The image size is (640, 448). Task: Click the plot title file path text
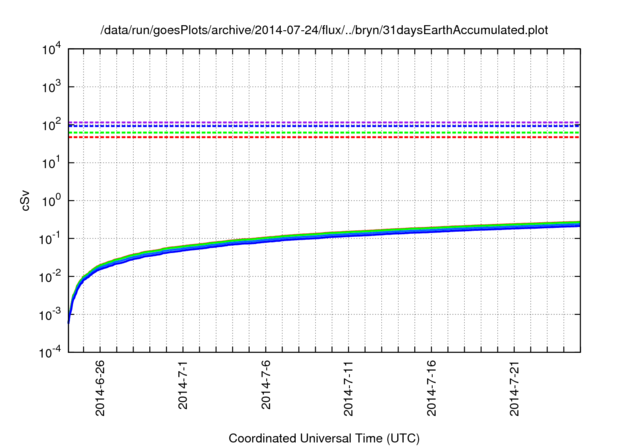coord(324,31)
